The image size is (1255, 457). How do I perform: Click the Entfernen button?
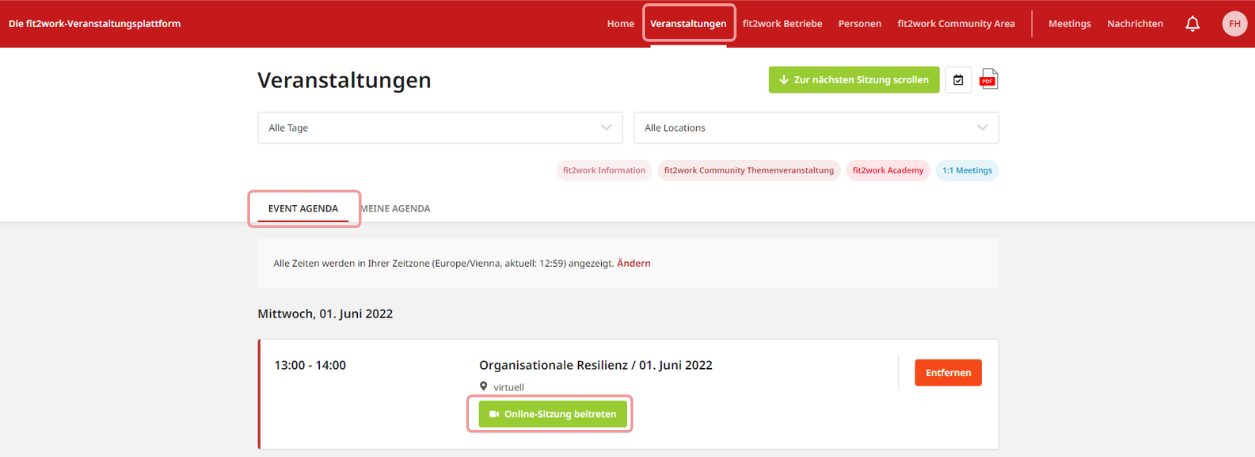[948, 372]
